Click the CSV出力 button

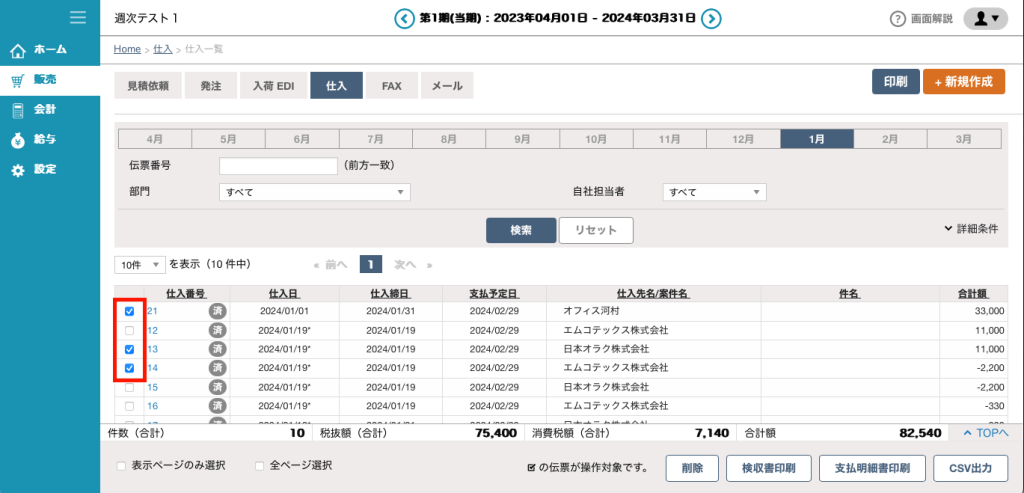pyautogui.click(x=970, y=468)
